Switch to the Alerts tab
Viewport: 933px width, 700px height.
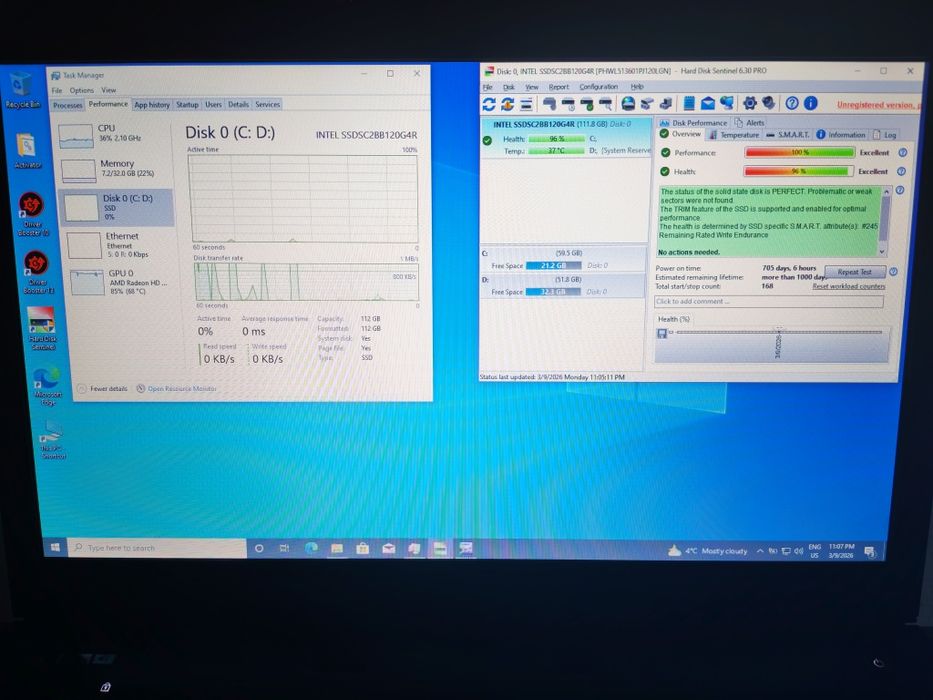pos(750,123)
